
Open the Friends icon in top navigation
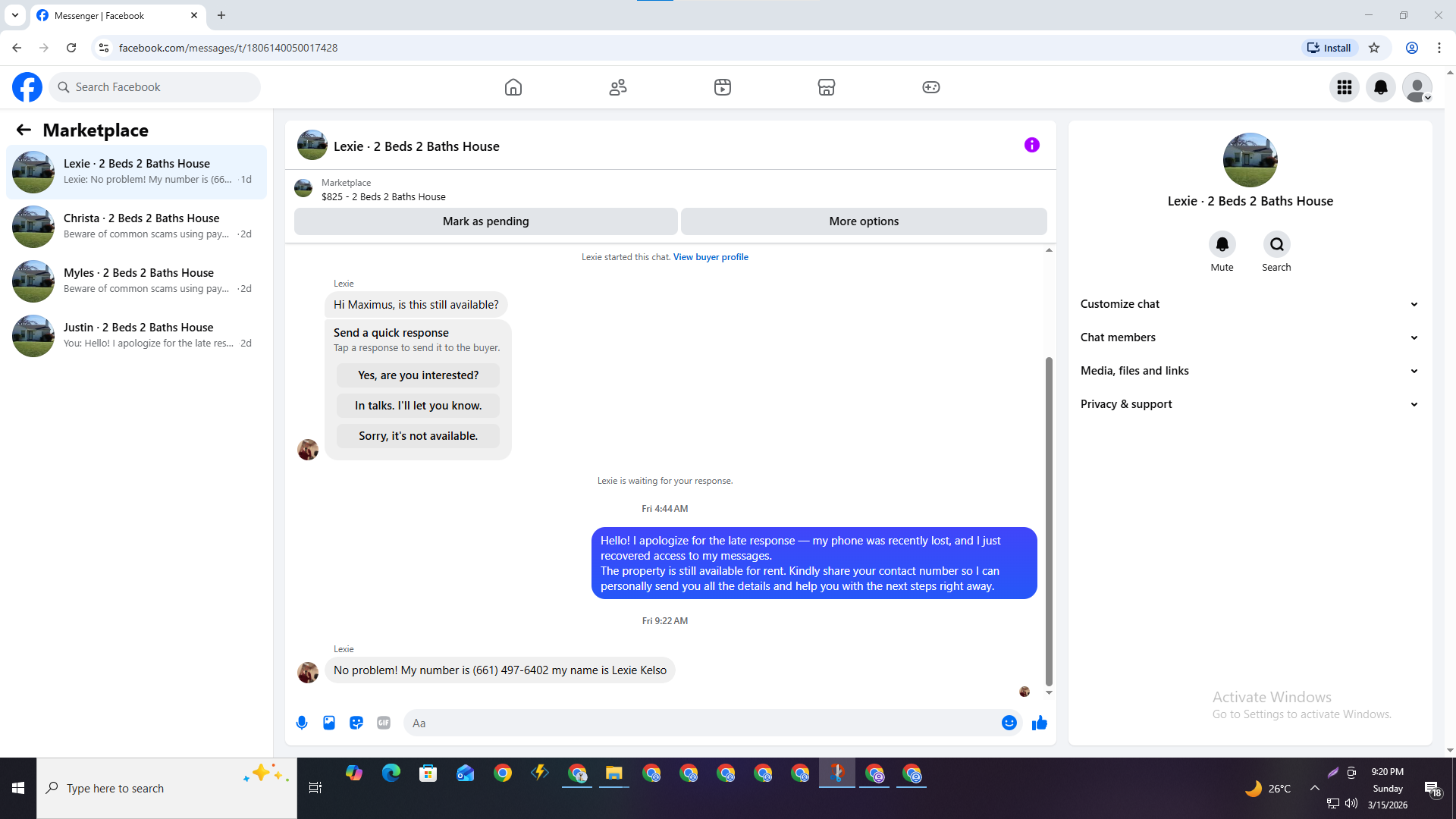coord(618,87)
